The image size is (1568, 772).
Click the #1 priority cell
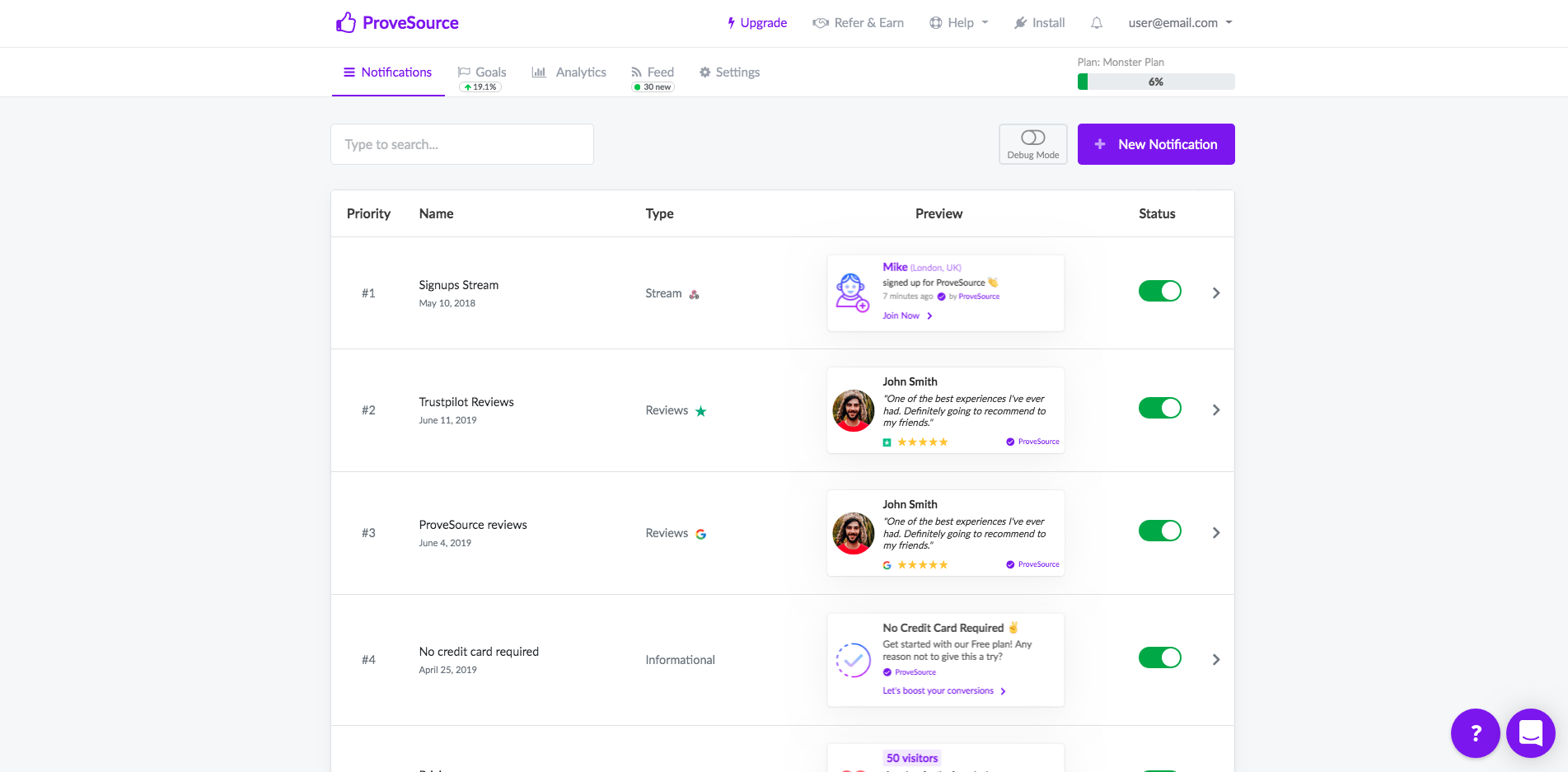[x=368, y=293]
